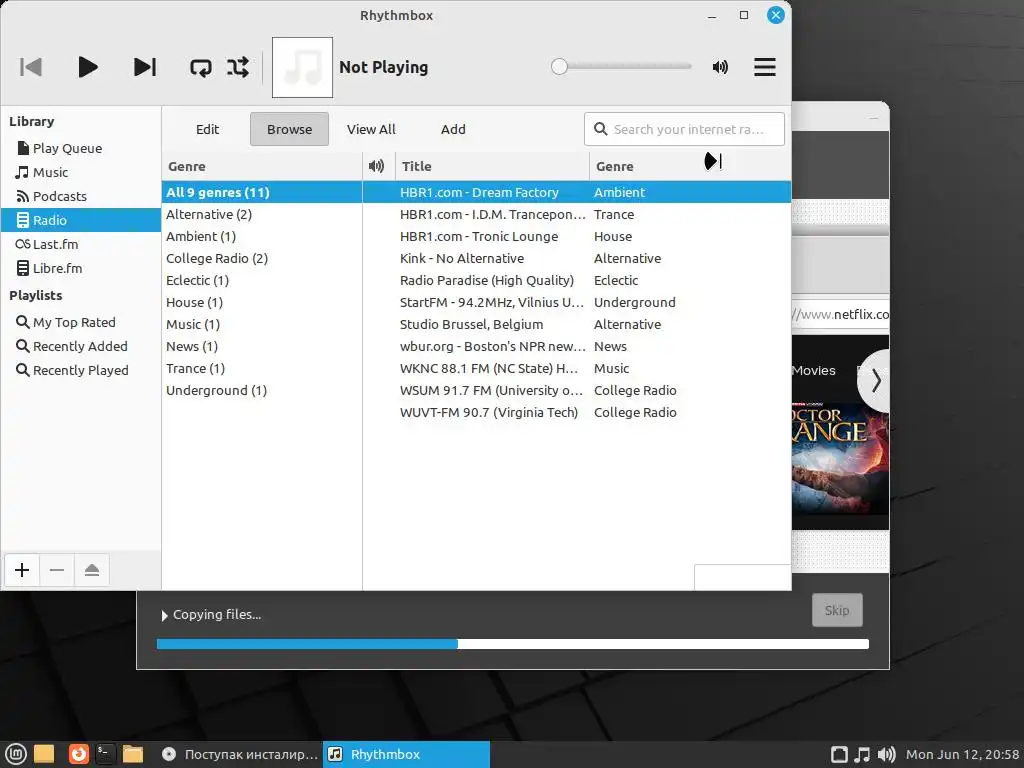Image resolution: width=1024 pixels, height=768 pixels.
Task: Select WKNC 88.1 FM (NC State) station
Action: pyautogui.click(x=577, y=368)
